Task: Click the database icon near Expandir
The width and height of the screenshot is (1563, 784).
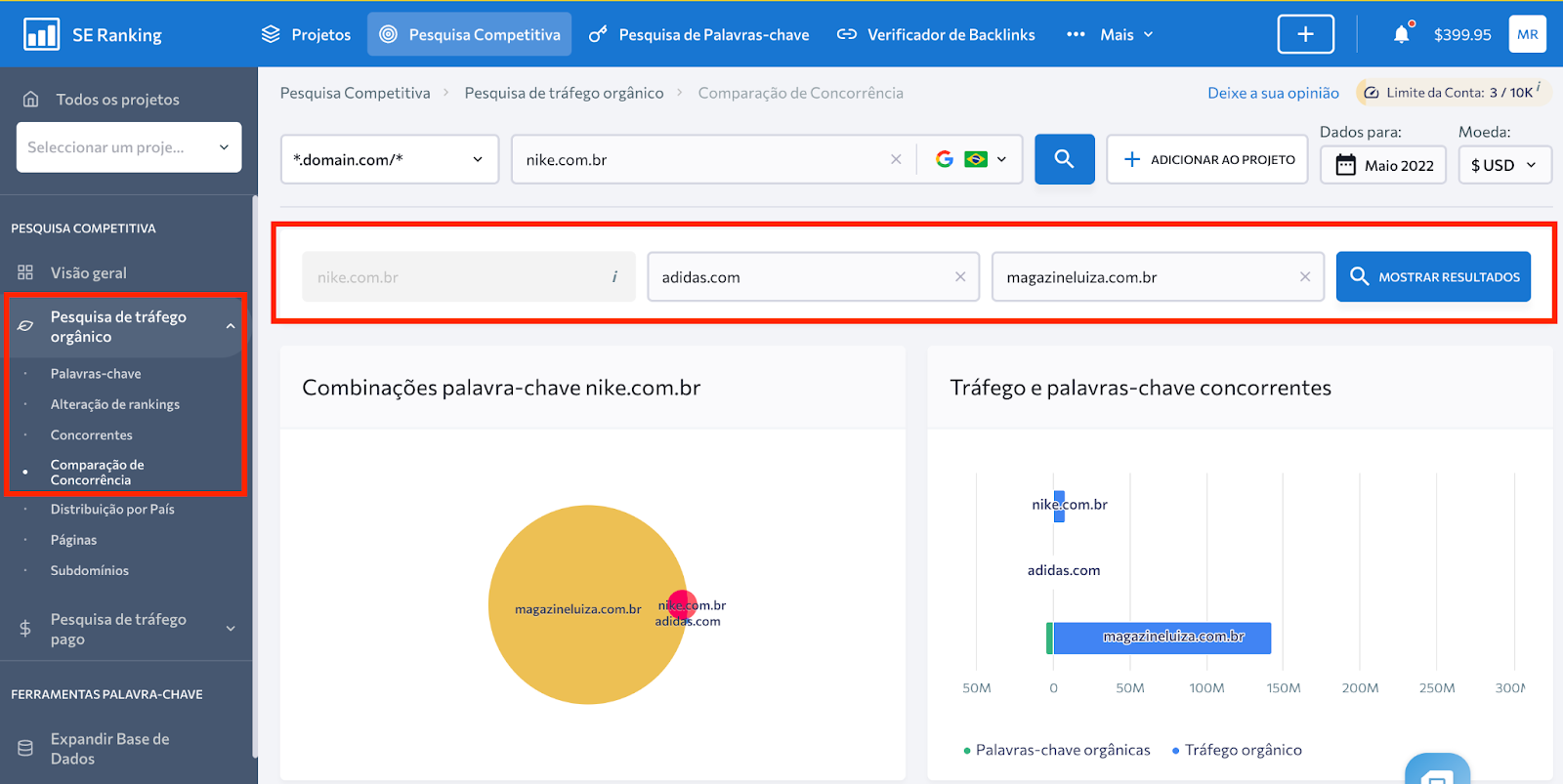Action: coord(25,749)
